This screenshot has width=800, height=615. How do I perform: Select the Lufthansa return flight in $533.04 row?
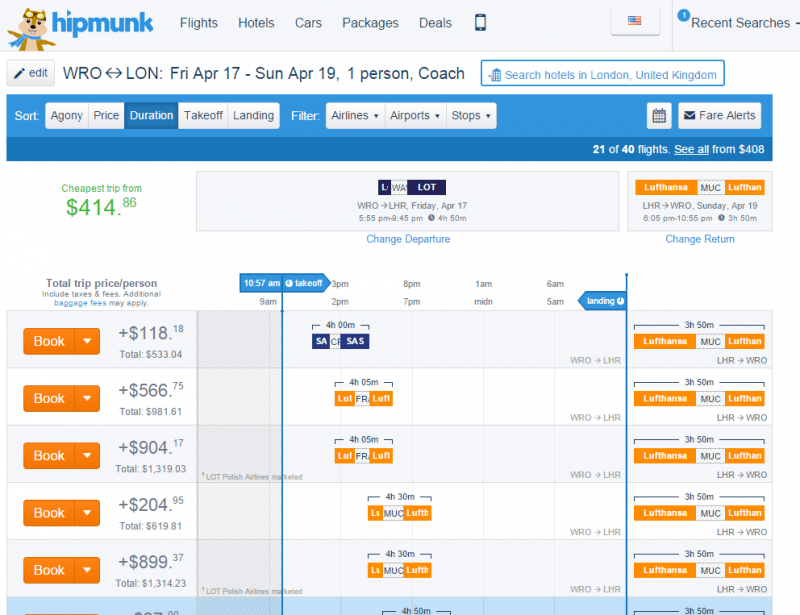pos(699,341)
